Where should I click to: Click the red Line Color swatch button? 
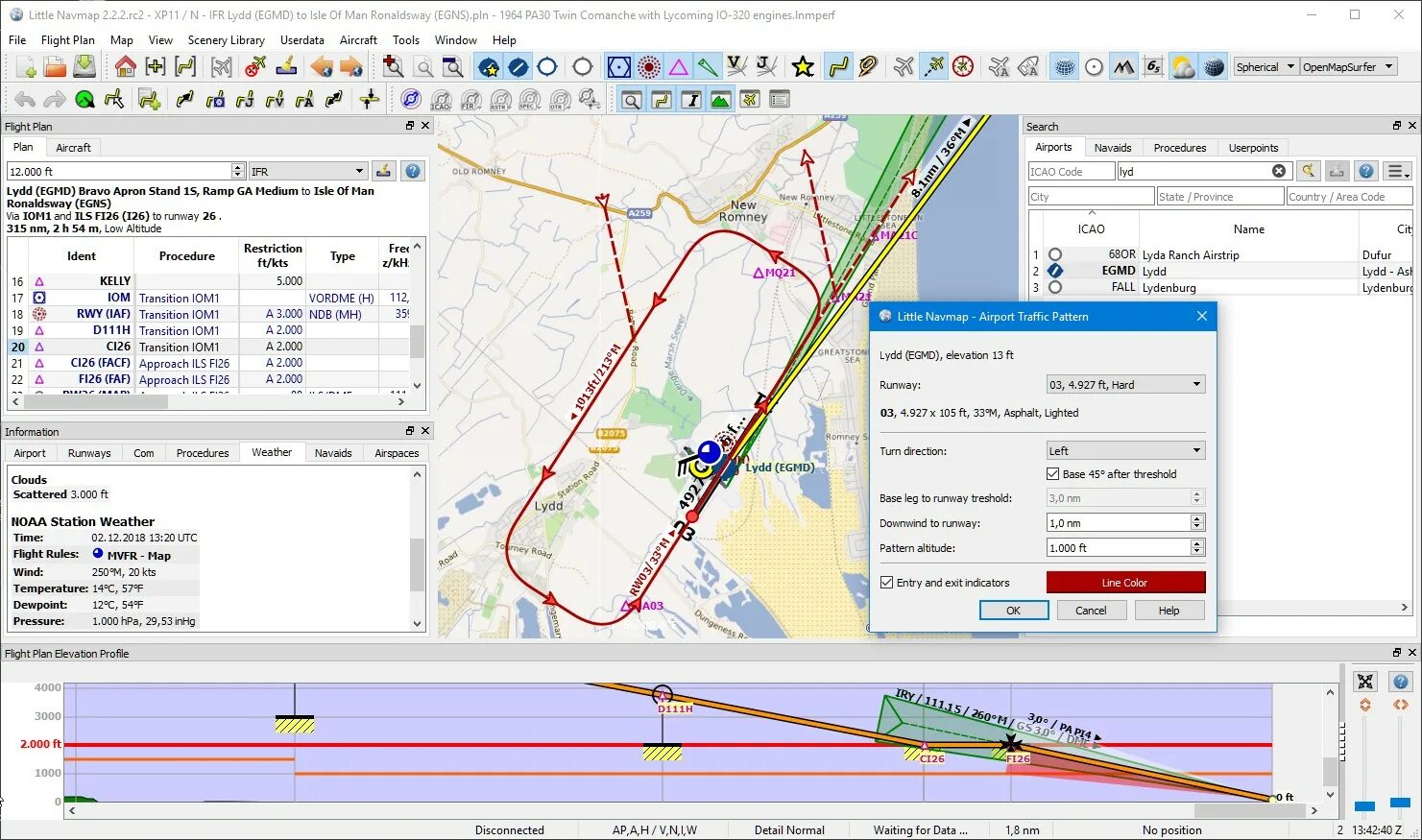(1125, 583)
